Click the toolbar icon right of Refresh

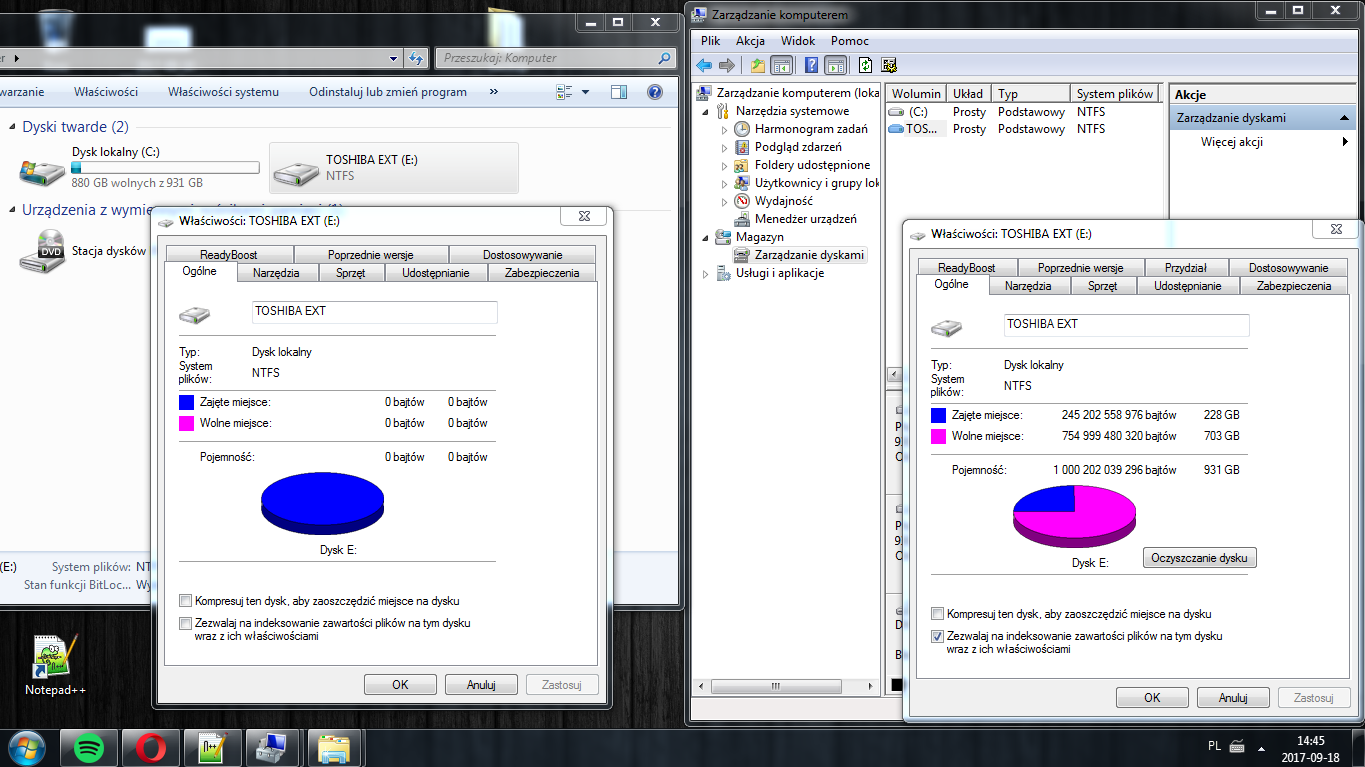(x=888, y=65)
